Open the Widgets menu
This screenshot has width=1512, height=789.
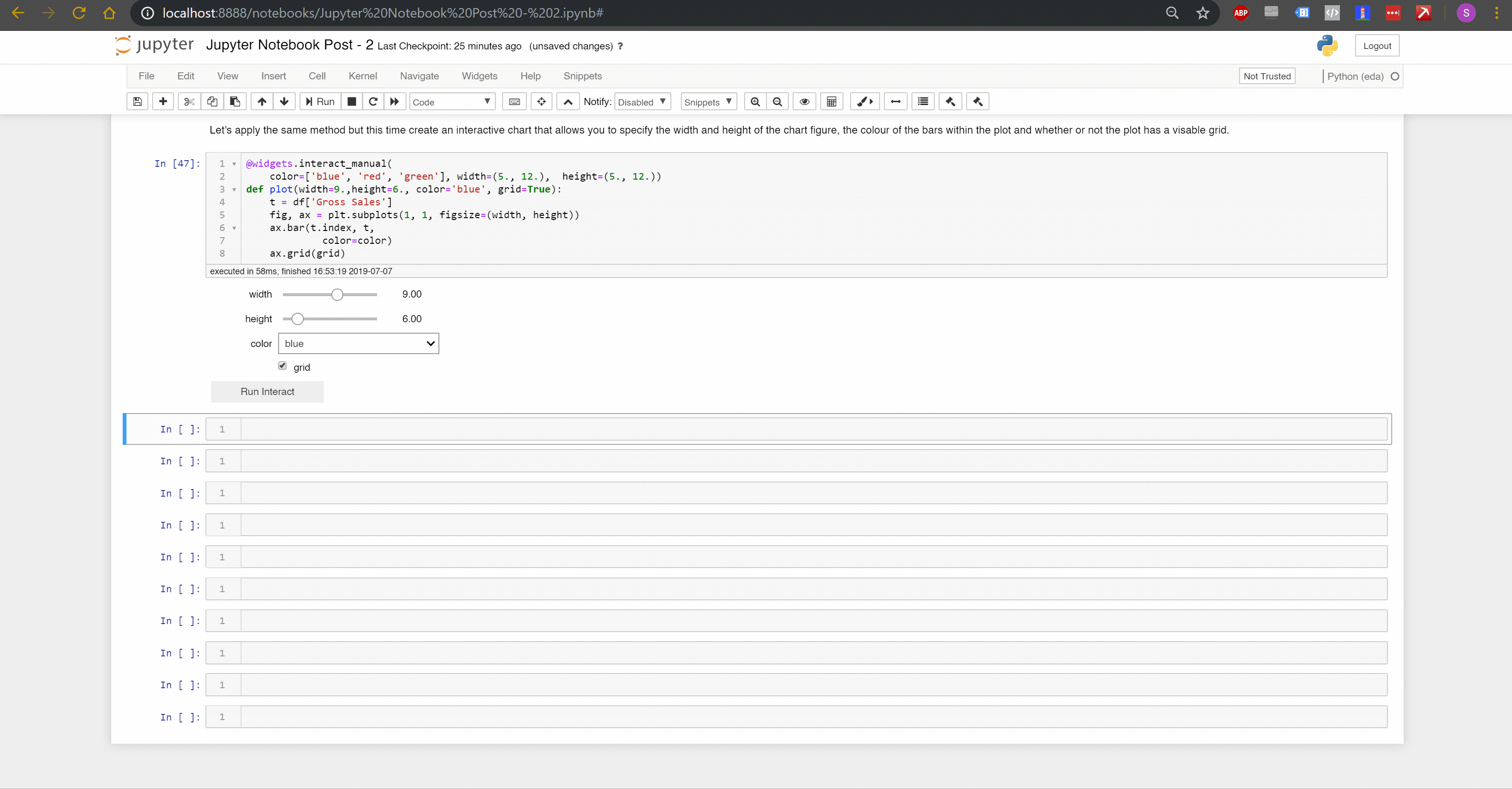click(x=479, y=76)
